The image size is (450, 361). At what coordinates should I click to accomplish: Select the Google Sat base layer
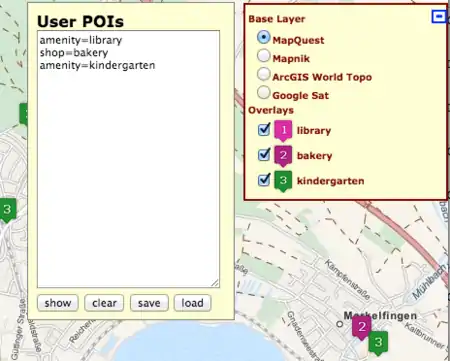[263, 92]
